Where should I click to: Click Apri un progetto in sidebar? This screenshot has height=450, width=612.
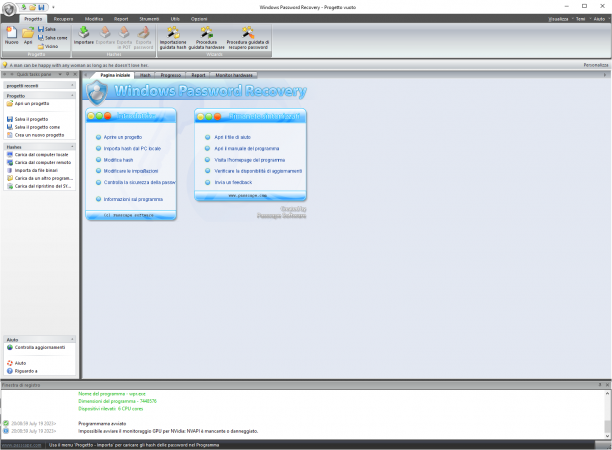28,104
